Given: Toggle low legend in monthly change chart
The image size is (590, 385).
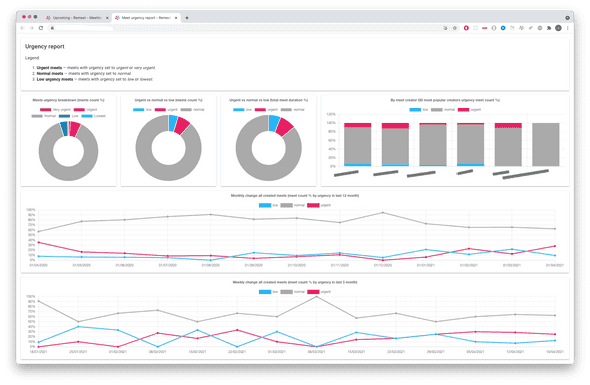Looking at the screenshot, I should pos(269,205).
